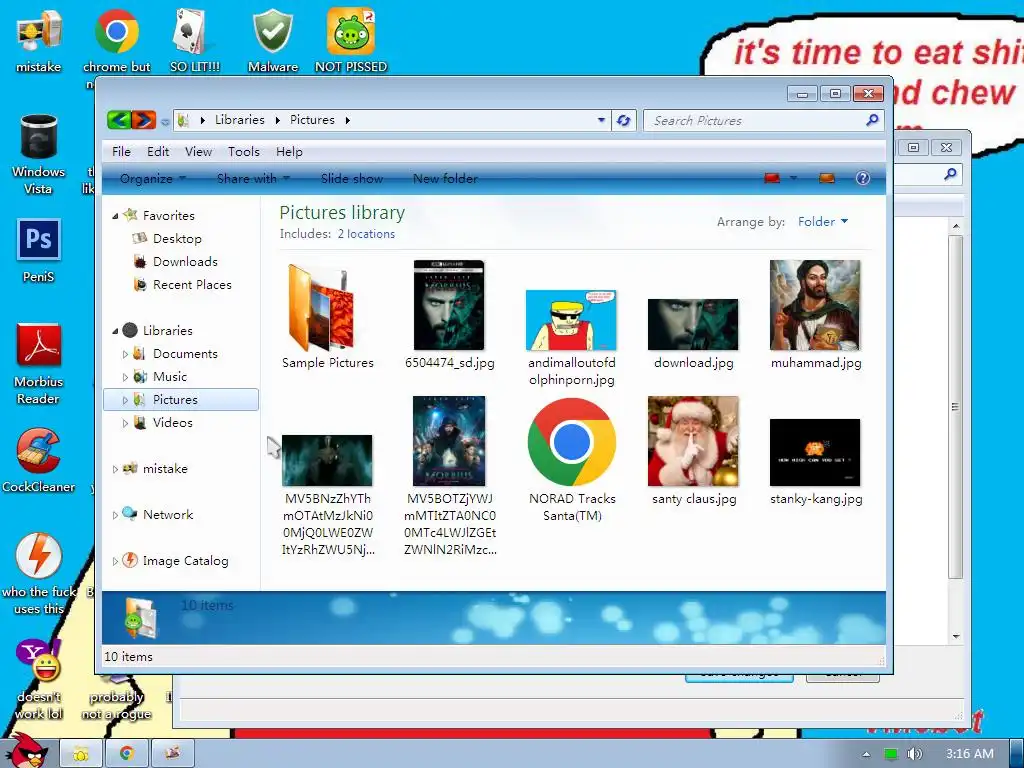
Task: Select Desktop under Favorites
Action: [x=177, y=239]
